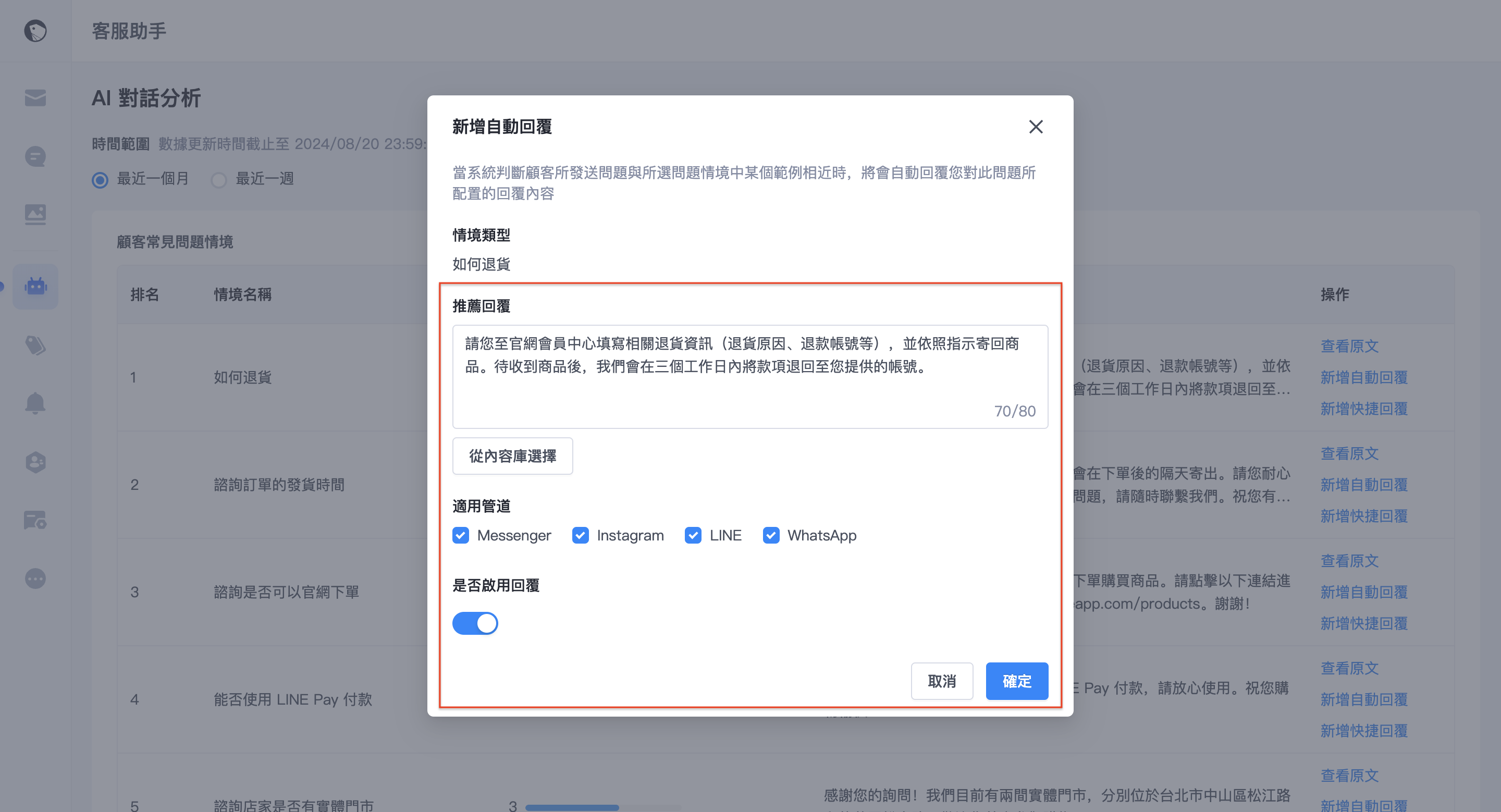Viewport: 1501px width, 812px height.
Task: Click 新增自動回覆 for LINE Pay 付款 row
Action: (1363, 699)
